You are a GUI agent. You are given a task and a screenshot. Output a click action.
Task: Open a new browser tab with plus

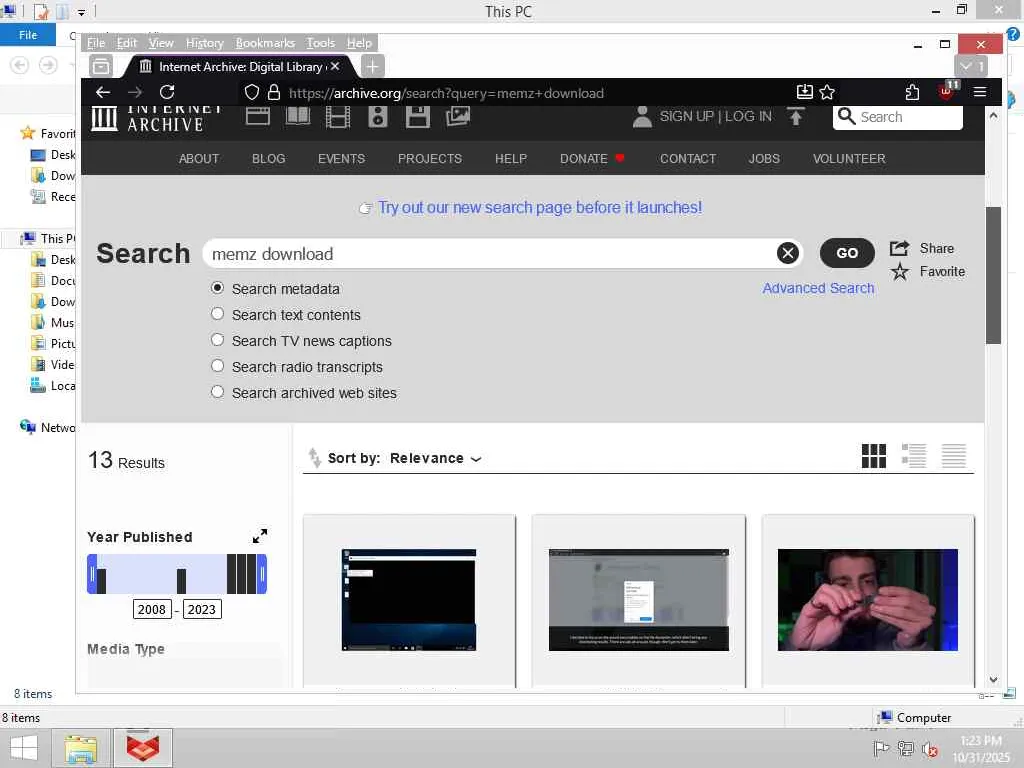coord(372,67)
